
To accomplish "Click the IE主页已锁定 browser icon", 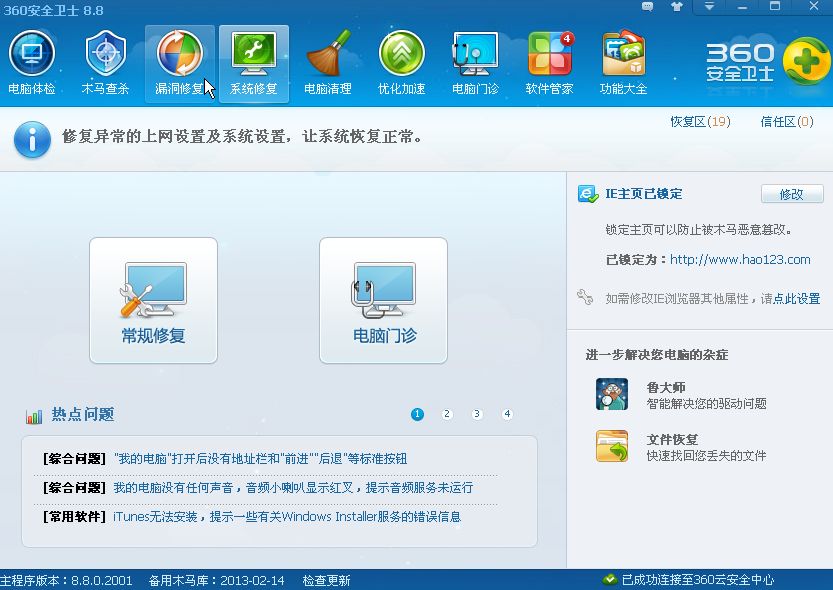I will pyautogui.click(x=588, y=194).
